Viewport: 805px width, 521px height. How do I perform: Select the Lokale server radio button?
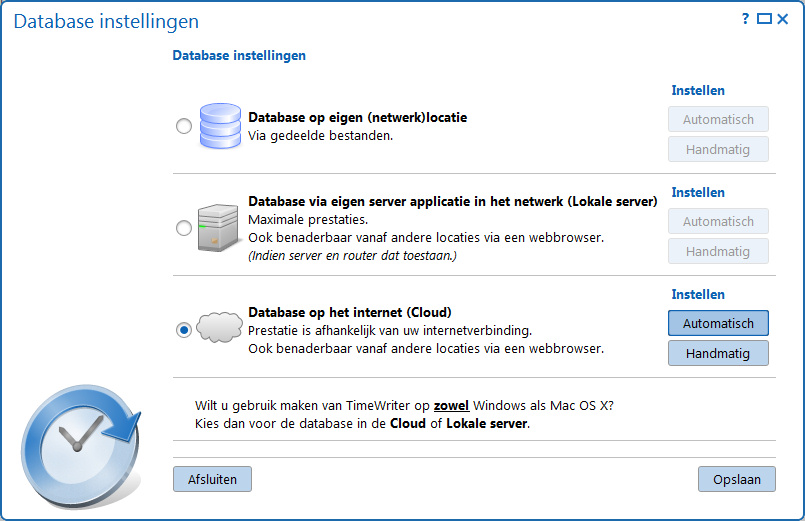(184, 227)
